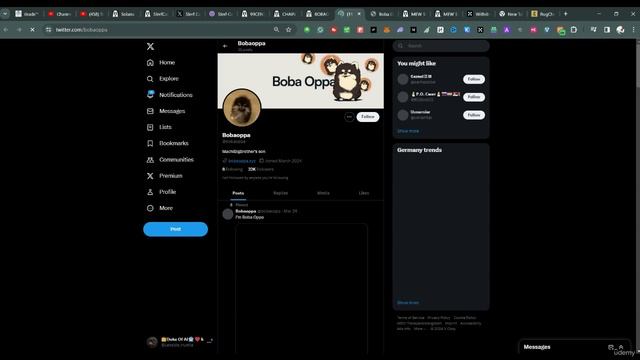Open Home from the sidebar
The width and height of the screenshot is (640, 360).
pos(161,62)
